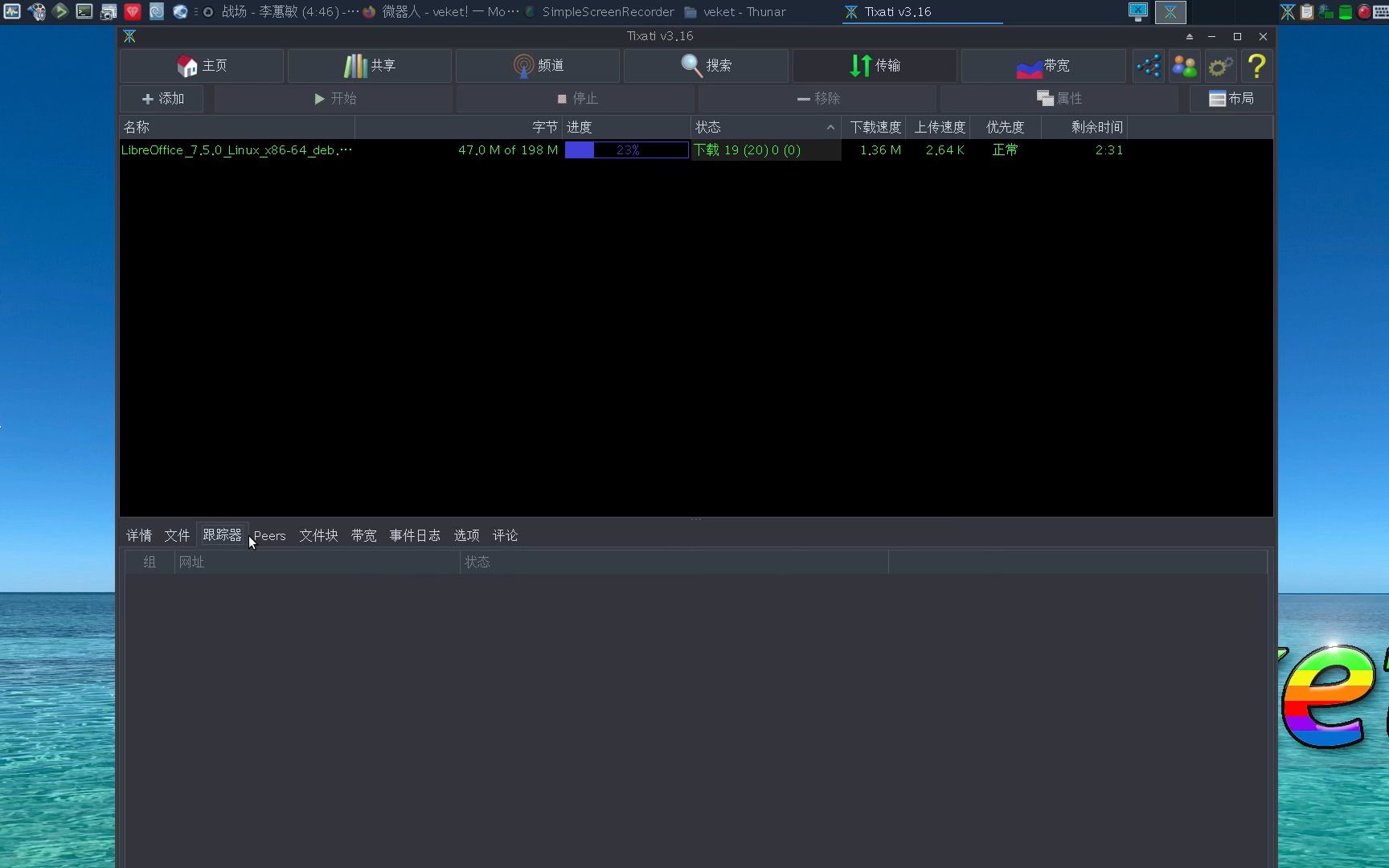Screen dimensions: 1389x868
Task: Click the 23% progress bar
Action: (627, 150)
